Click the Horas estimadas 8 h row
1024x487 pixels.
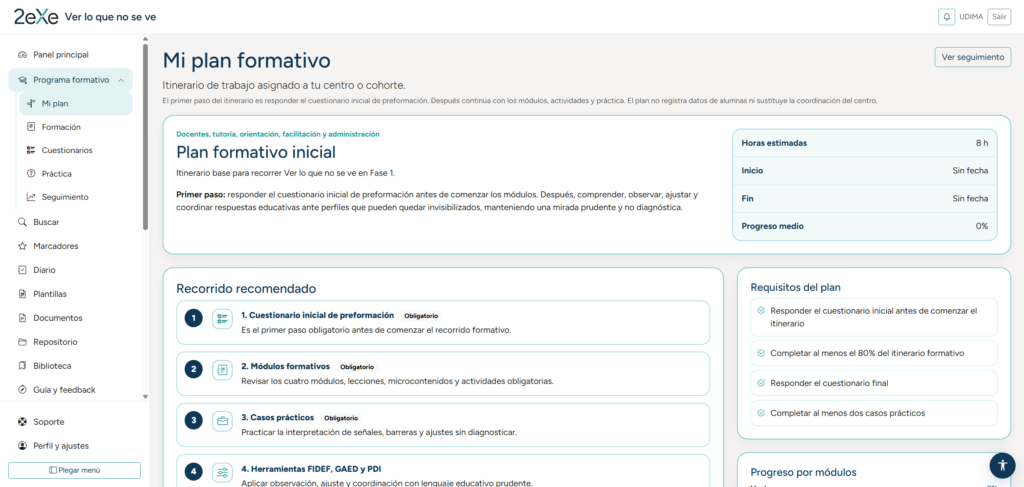pos(865,143)
